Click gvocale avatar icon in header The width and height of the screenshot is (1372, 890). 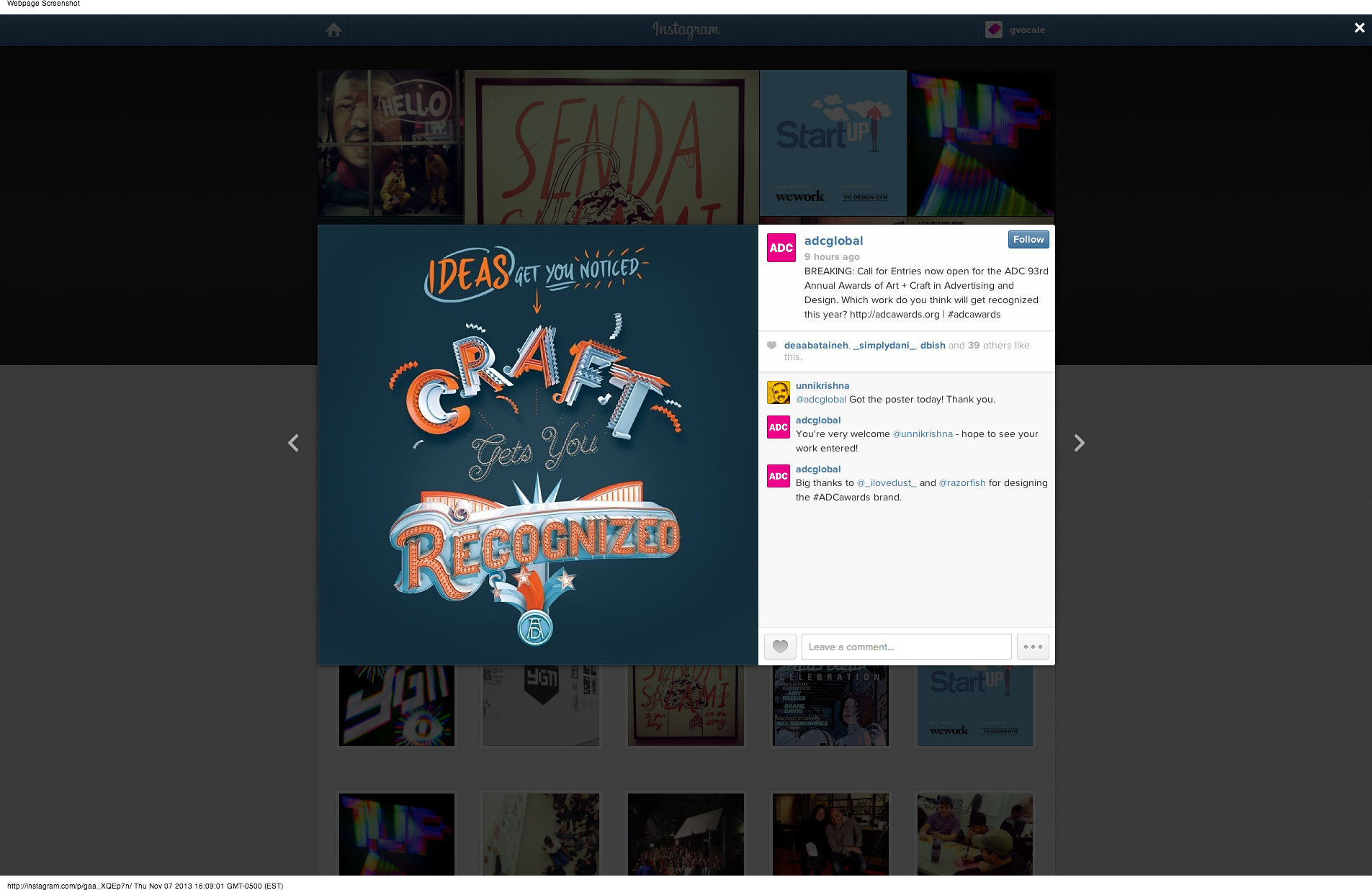[x=994, y=30]
